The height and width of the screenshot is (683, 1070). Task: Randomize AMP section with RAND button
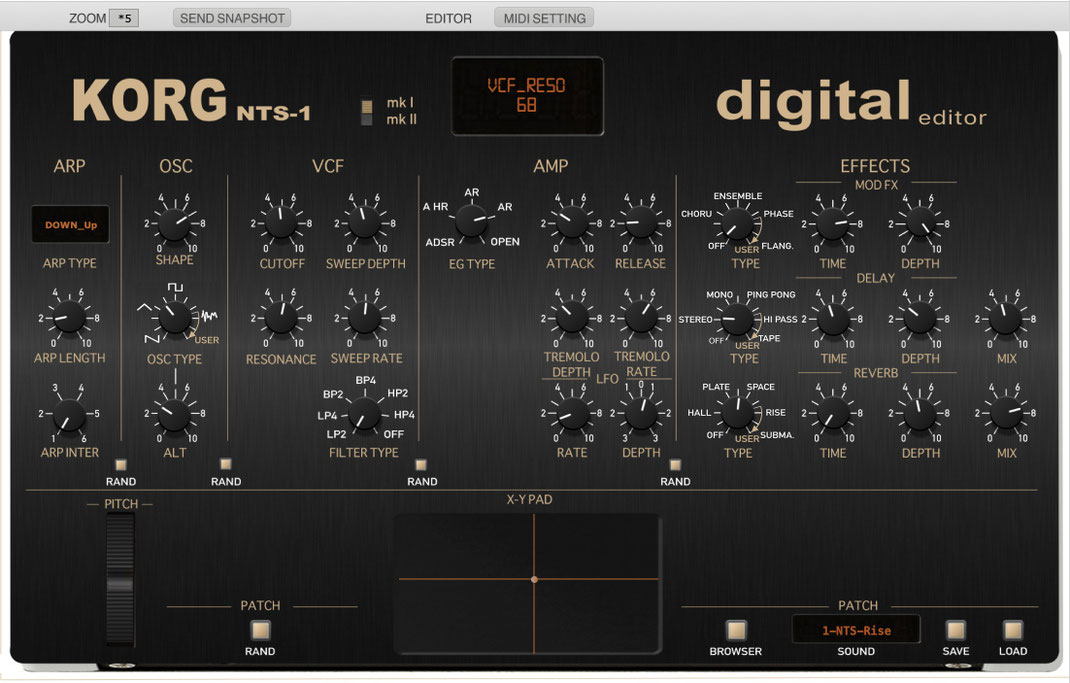pos(675,465)
